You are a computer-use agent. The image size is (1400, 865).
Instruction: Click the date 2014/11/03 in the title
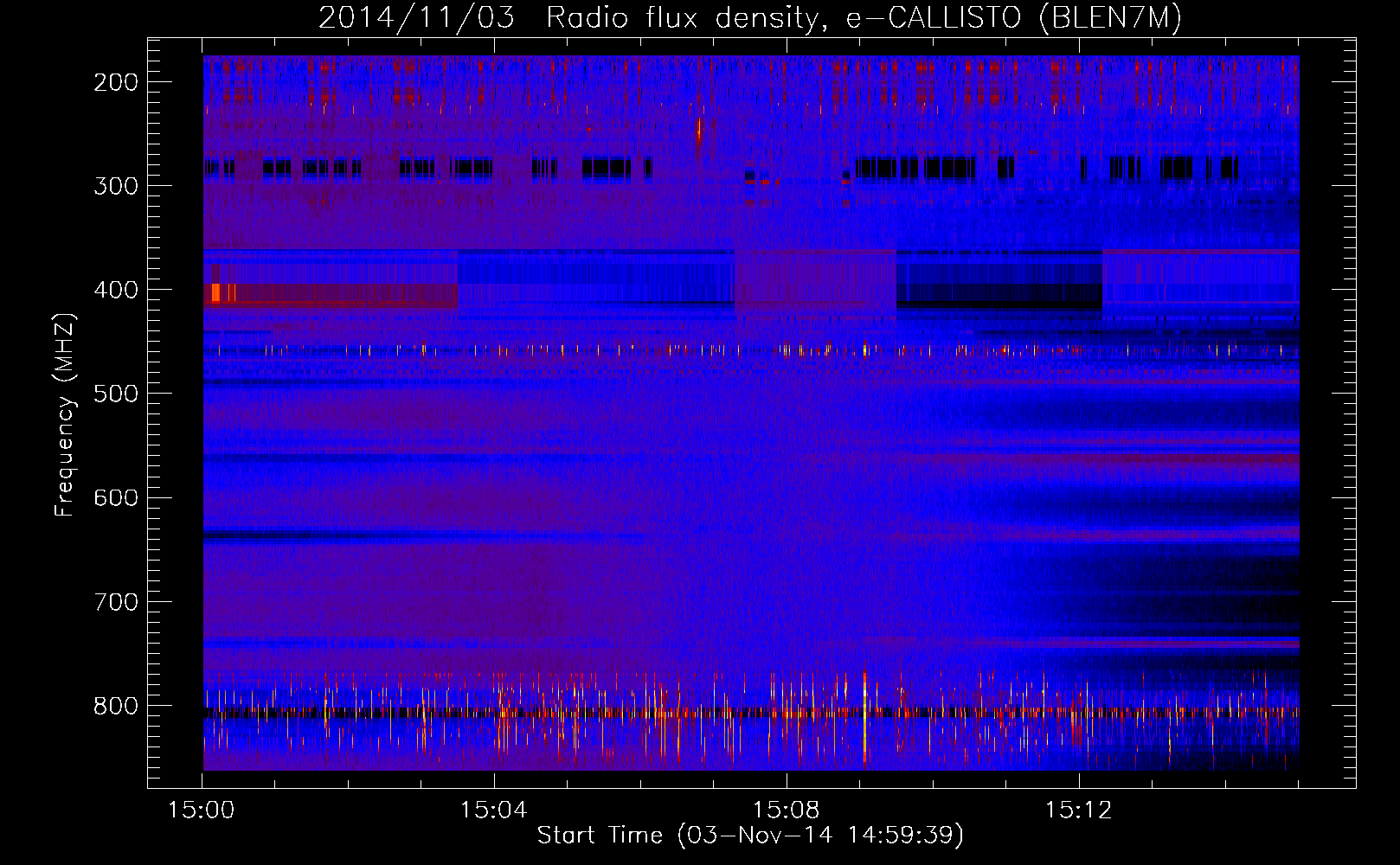417,18
